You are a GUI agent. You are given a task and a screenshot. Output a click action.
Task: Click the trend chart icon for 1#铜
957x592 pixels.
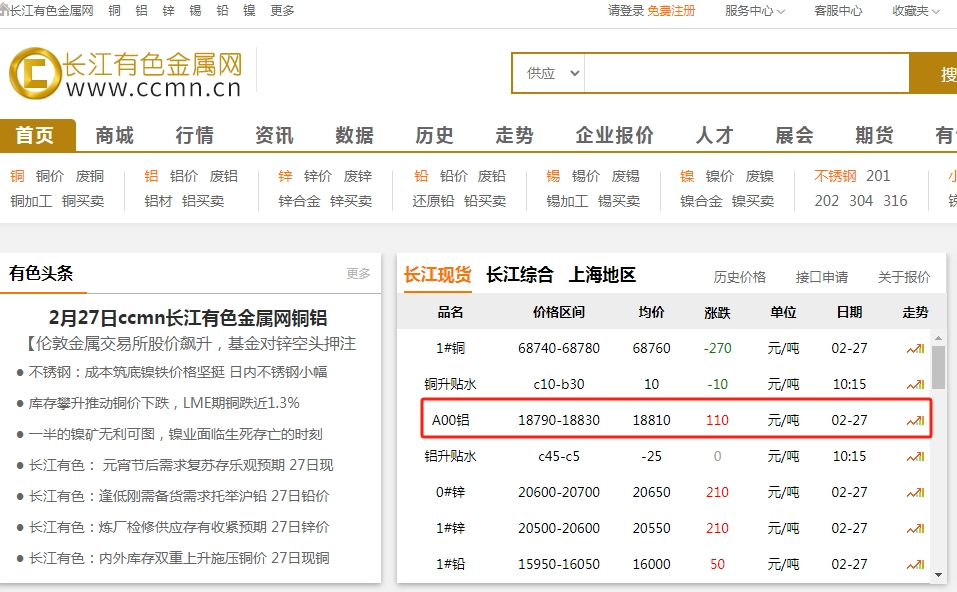coord(915,349)
